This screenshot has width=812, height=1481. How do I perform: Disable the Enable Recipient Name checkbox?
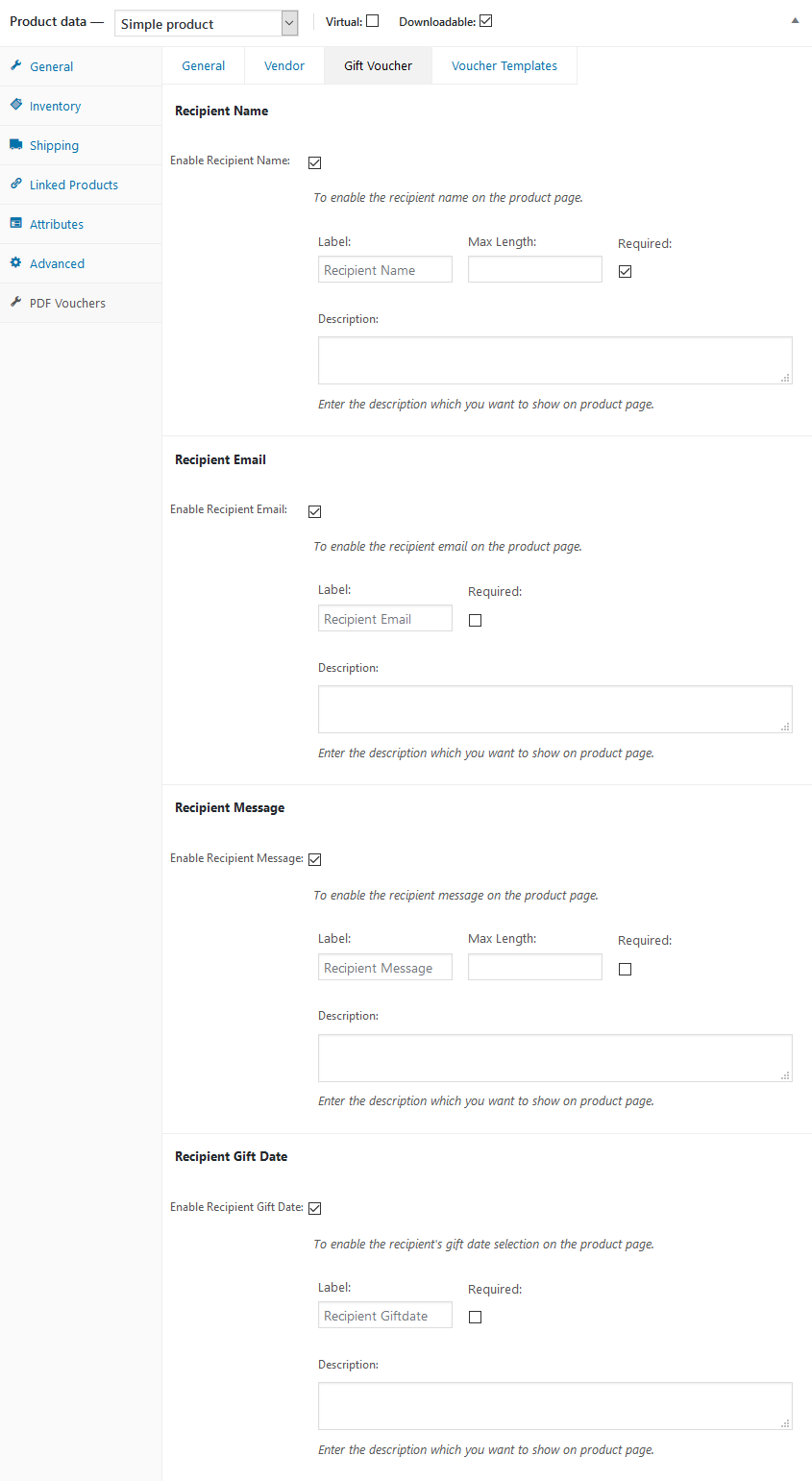[314, 163]
